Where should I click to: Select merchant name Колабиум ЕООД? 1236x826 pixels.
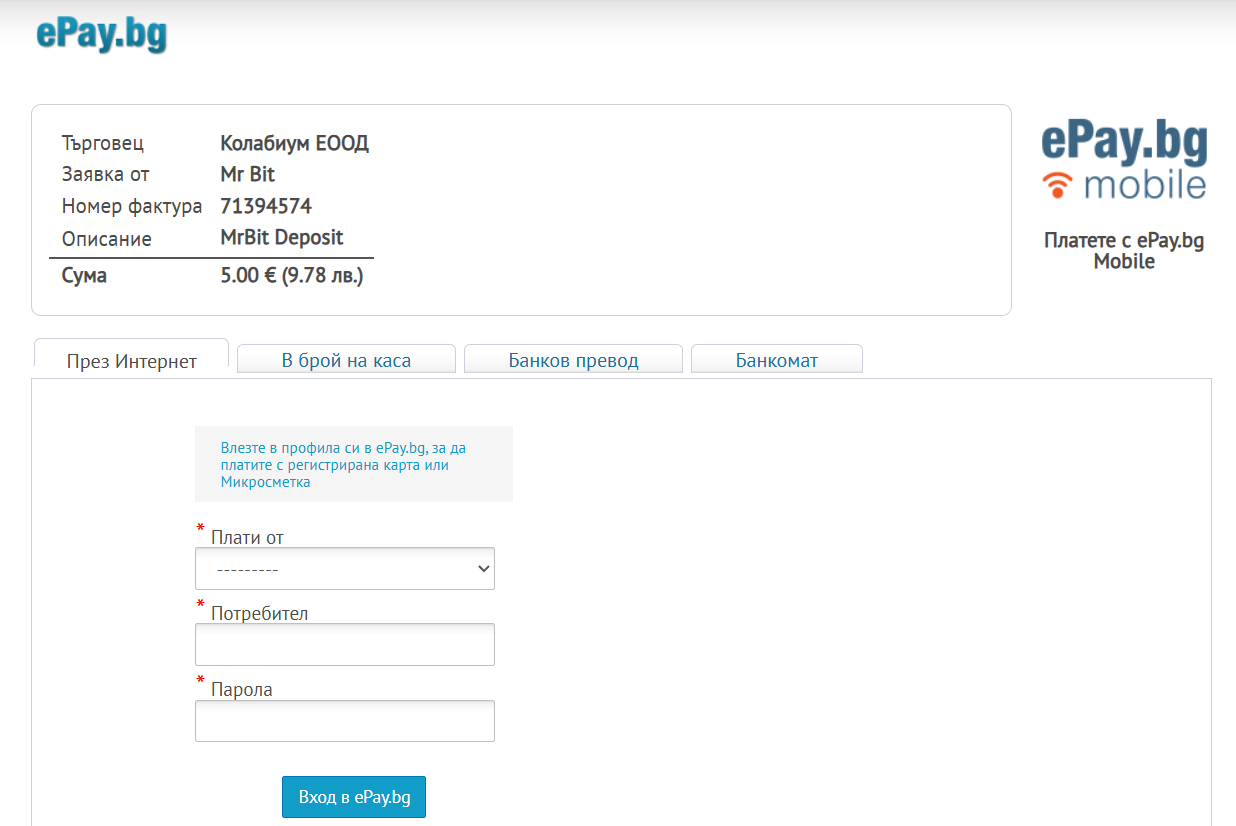[x=295, y=143]
